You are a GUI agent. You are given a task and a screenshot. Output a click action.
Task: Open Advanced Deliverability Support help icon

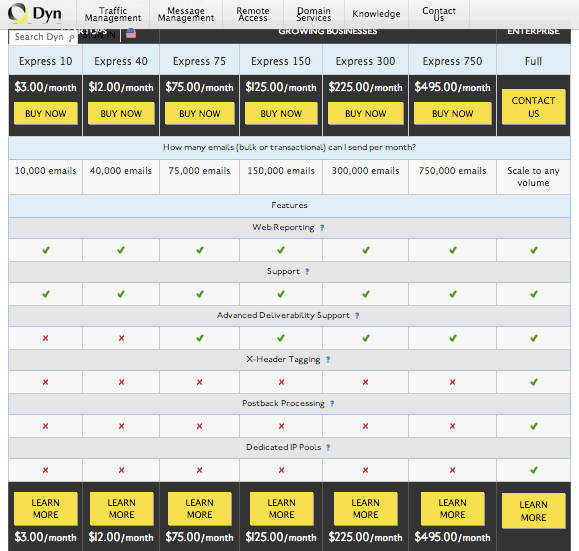click(357, 316)
